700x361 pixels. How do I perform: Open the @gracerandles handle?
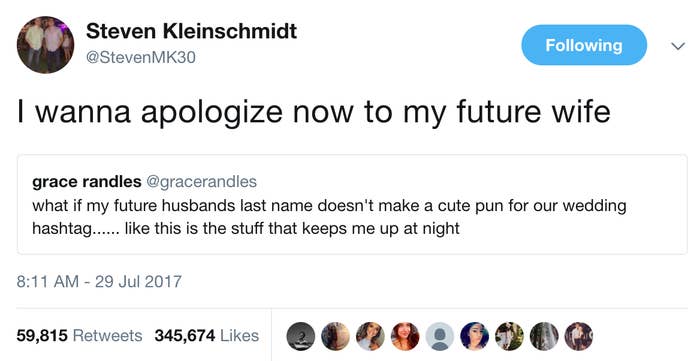[201, 182]
